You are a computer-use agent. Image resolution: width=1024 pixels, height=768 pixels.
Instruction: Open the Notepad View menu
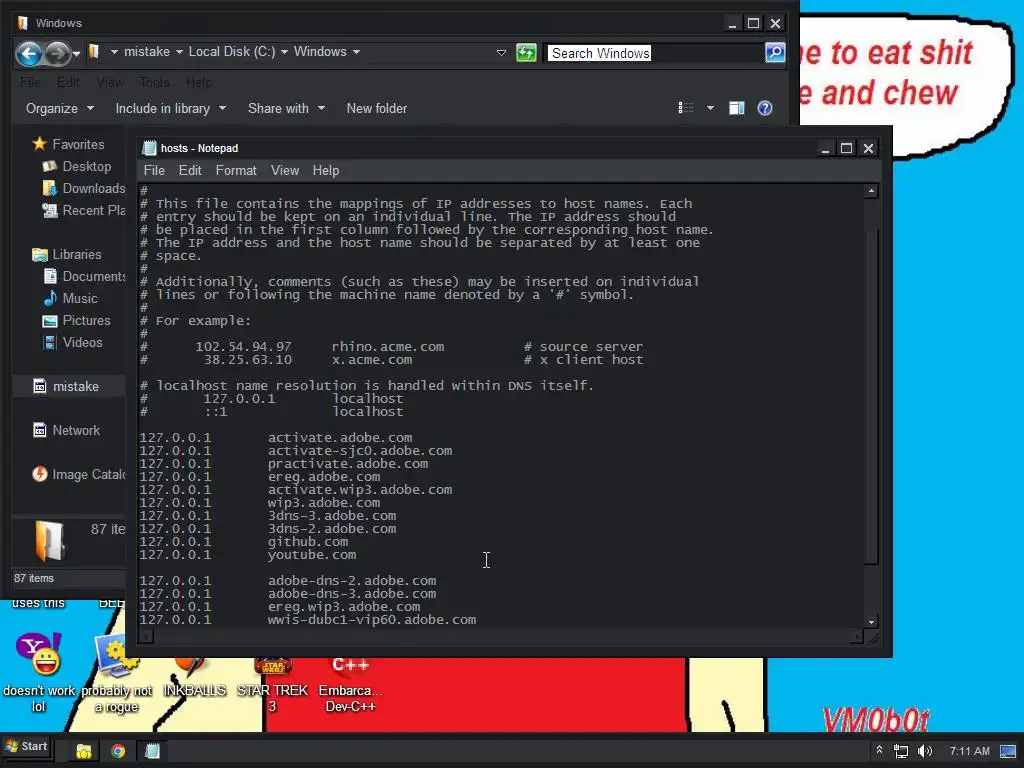285,170
